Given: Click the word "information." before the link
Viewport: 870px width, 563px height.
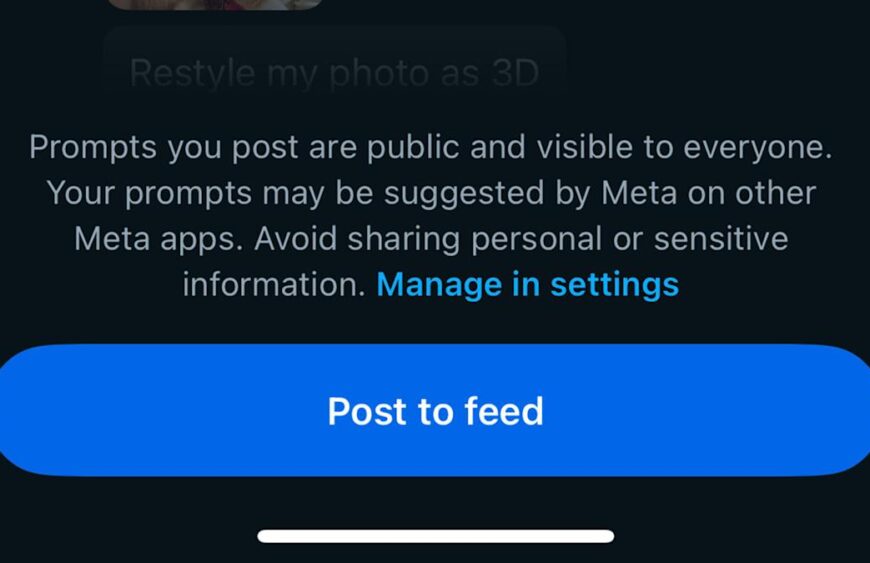Looking at the screenshot, I should coord(274,285).
